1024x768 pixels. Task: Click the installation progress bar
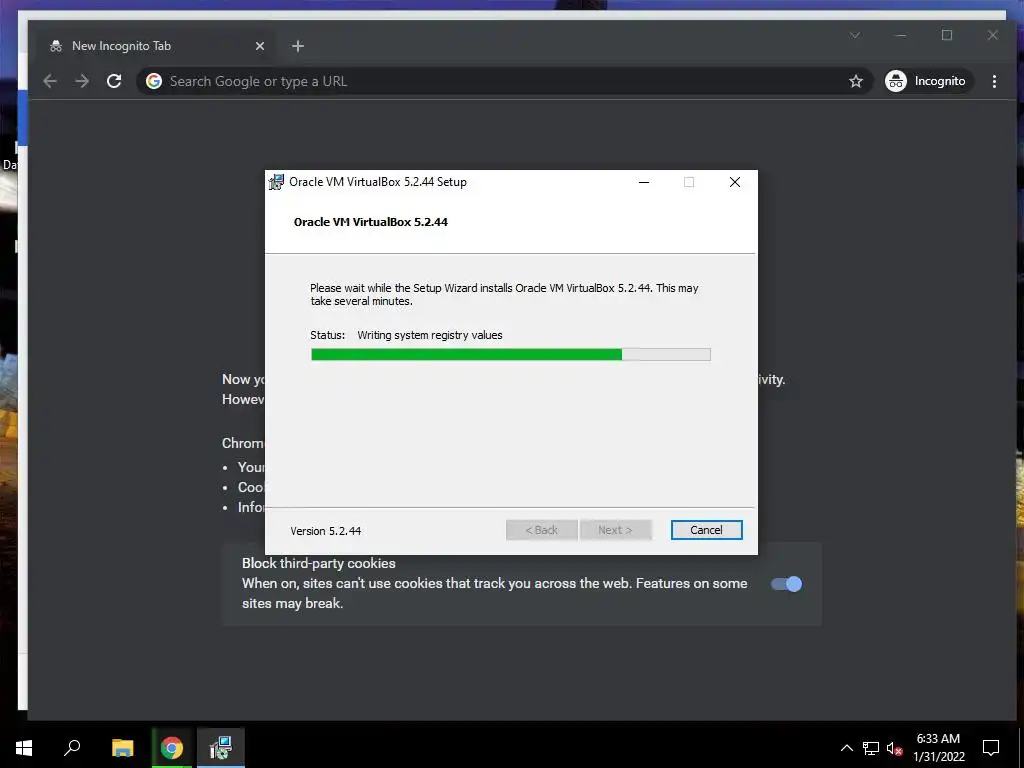tap(511, 355)
